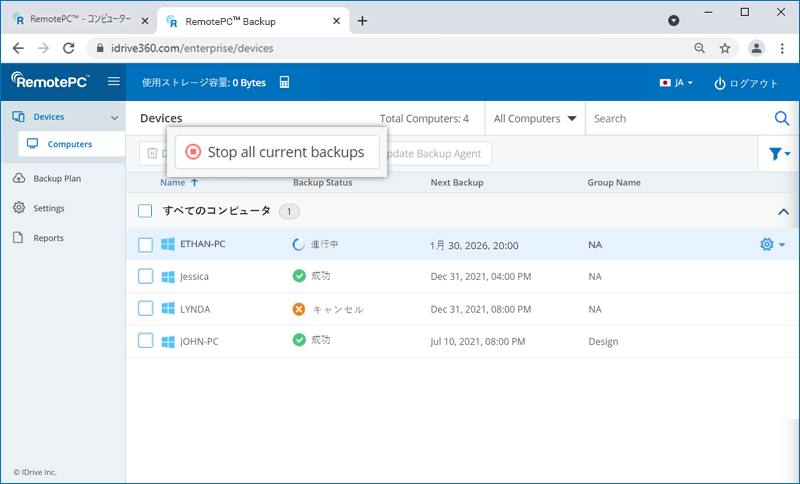Viewport: 800px width, 484px height.
Task: Open the JA language dropdown
Action: pos(676,83)
